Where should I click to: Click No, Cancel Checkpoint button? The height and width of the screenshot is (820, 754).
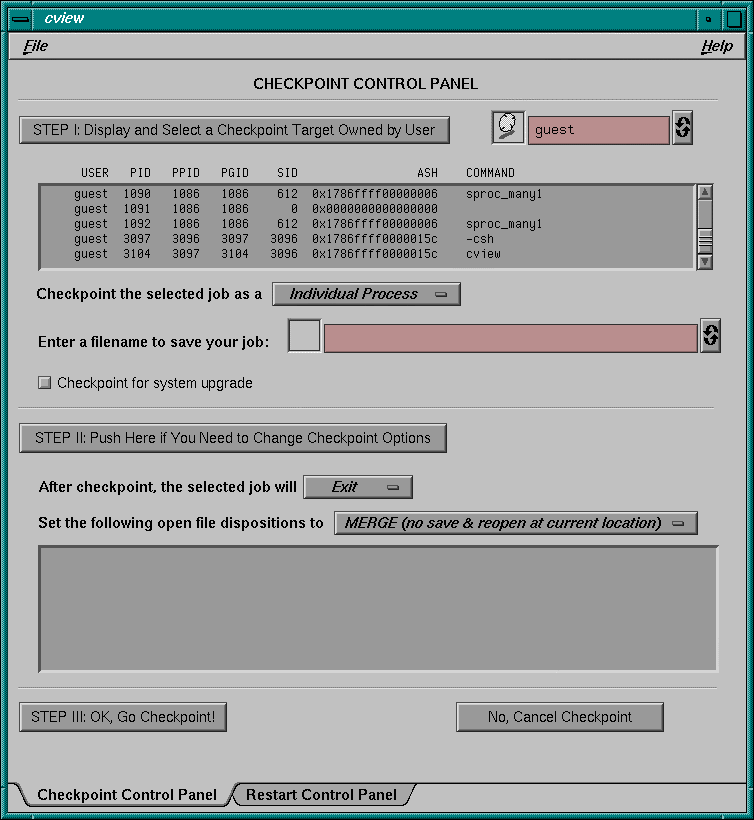coord(559,717)
